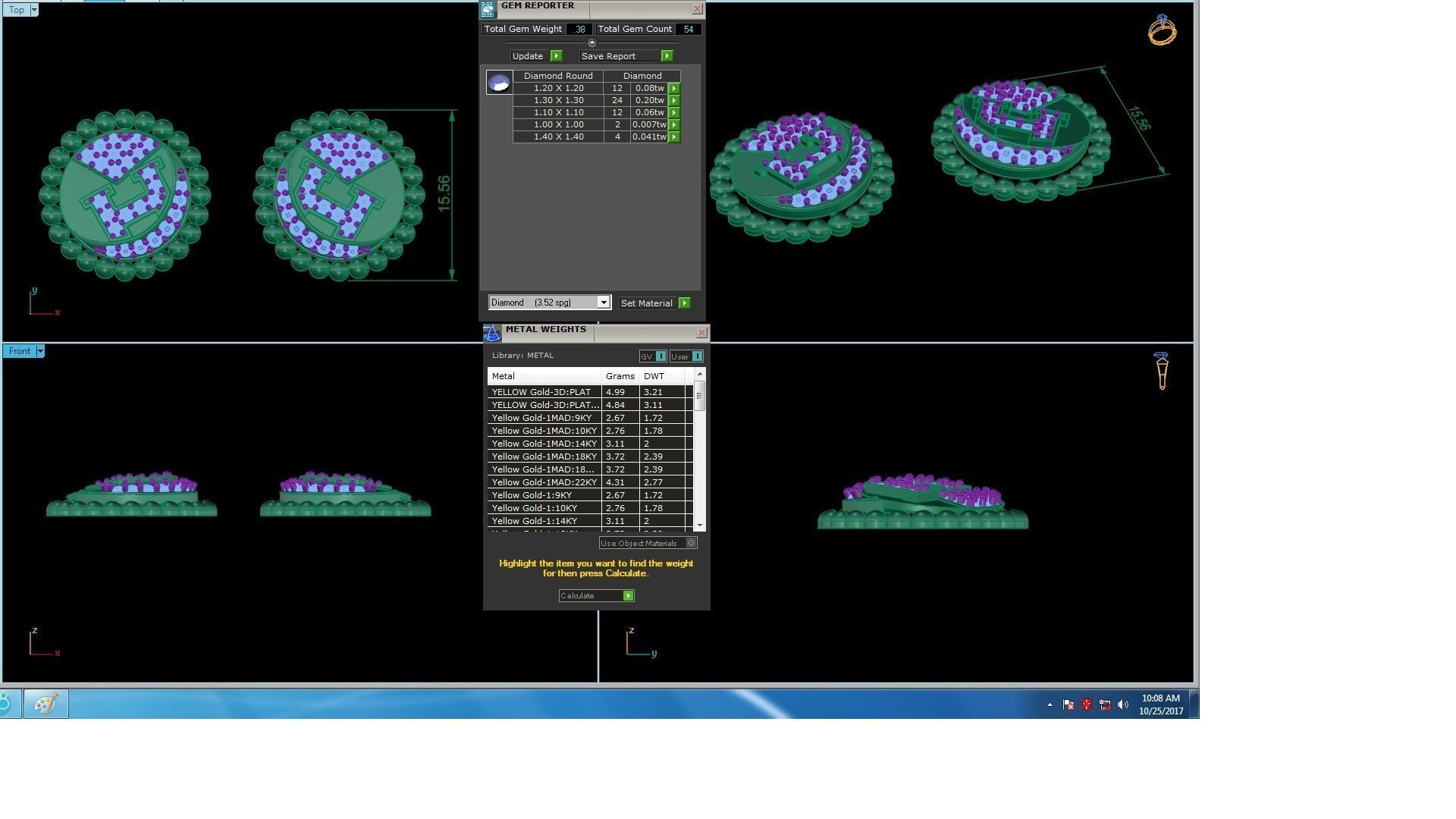This screenshot has height=819, width=1456.
Task: Click the ring icon in Top viewport
Action: (1162, 30)
